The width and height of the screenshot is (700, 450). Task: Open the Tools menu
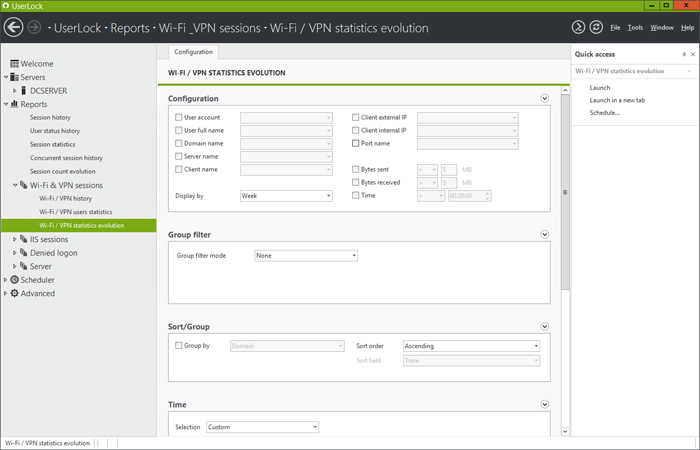(635, 28)
